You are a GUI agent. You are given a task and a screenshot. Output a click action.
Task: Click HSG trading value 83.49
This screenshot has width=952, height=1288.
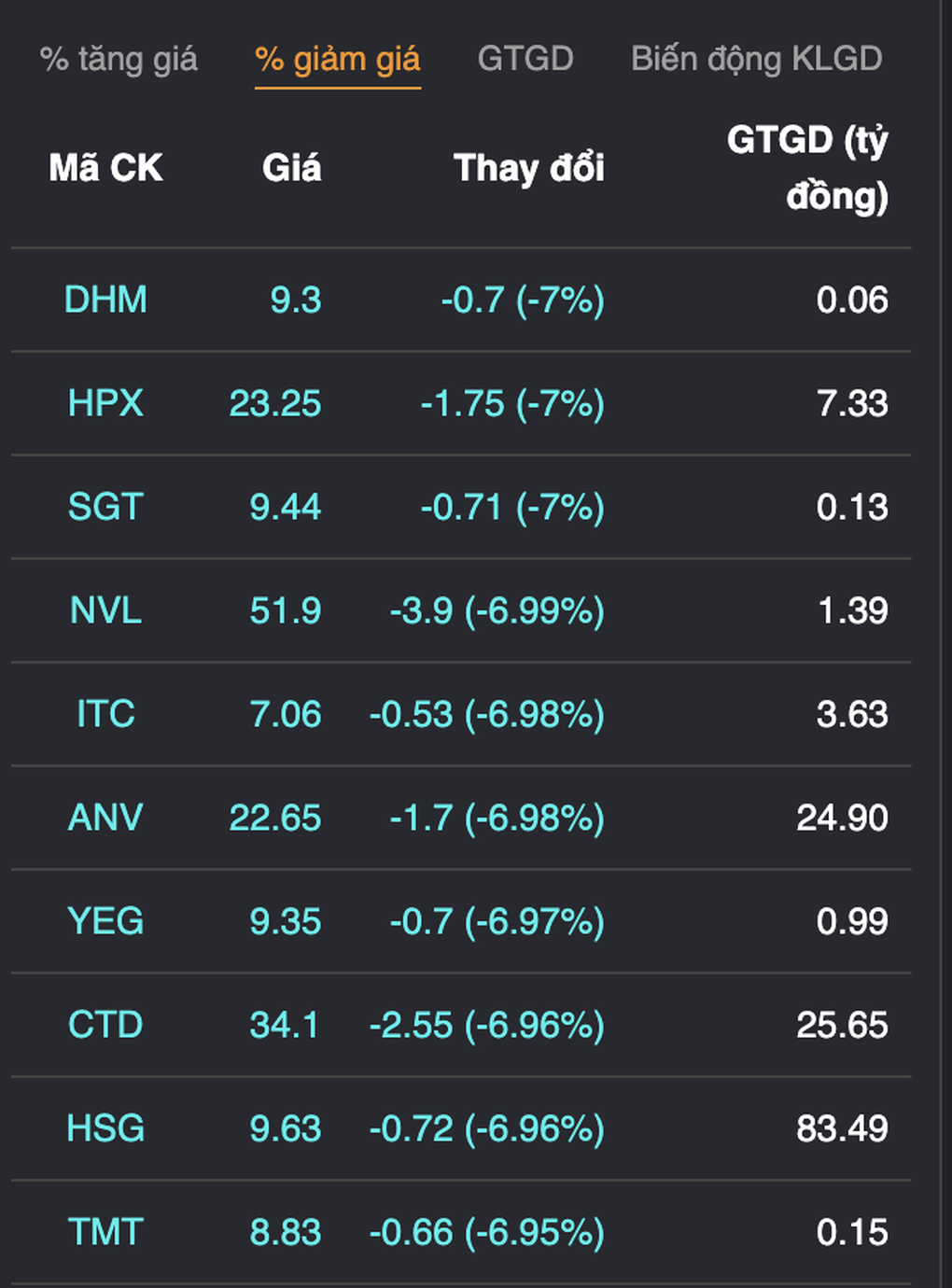pos(842,1128)
